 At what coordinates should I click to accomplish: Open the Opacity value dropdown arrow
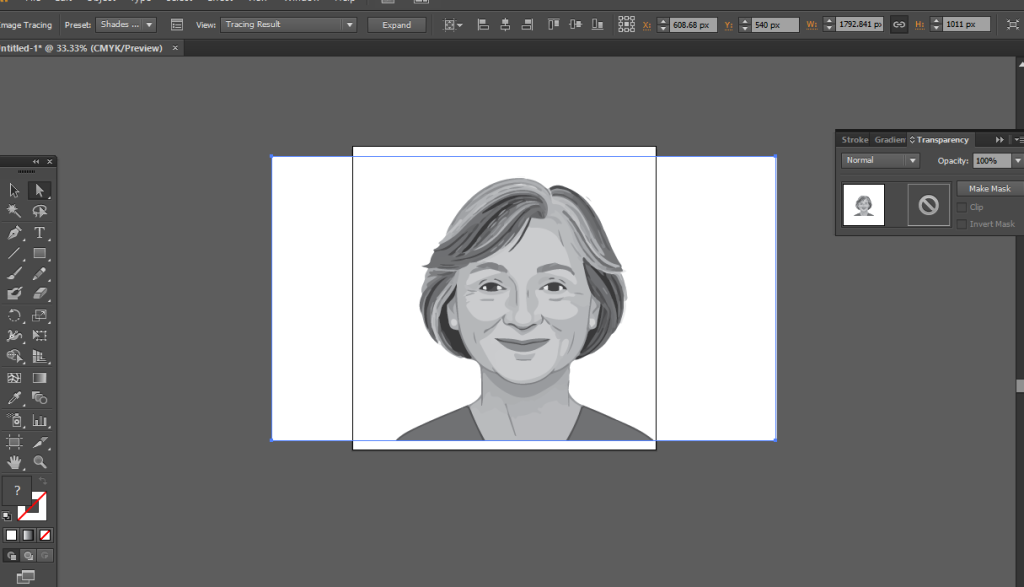(x=1017, y=161)
